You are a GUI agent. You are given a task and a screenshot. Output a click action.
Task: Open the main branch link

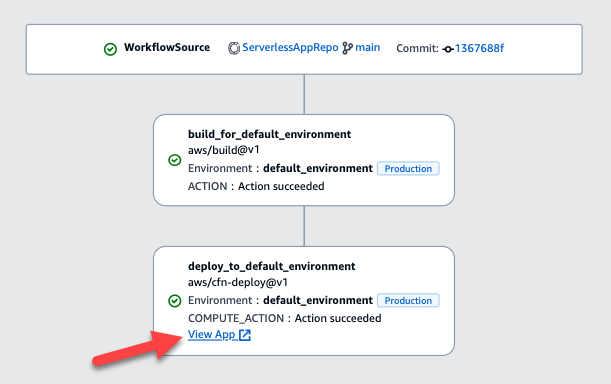(x=367, y=48)
